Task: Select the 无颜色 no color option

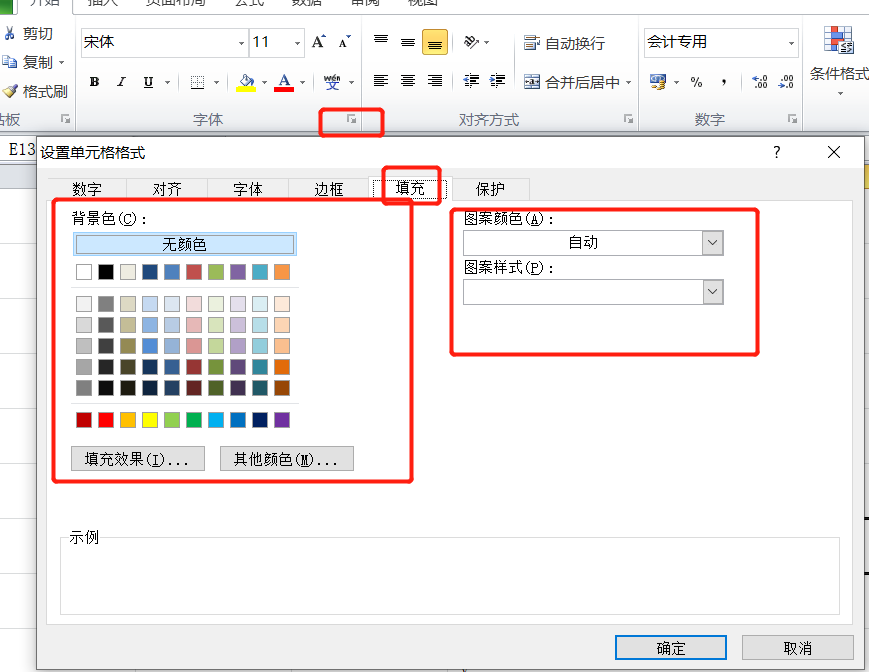Action: click(x=184, y=244)
